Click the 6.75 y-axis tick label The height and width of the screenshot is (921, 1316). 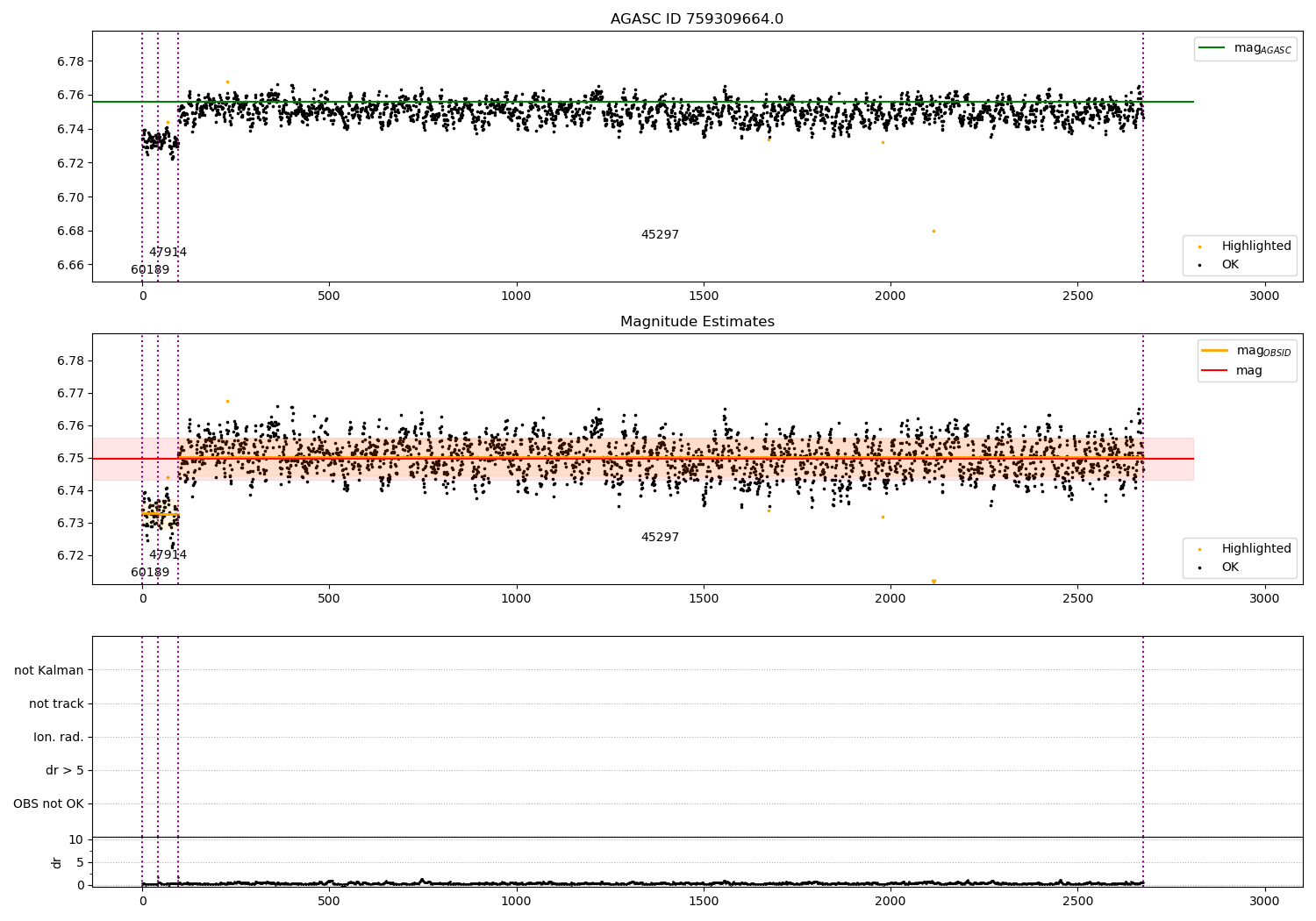[x=70, y=458]
